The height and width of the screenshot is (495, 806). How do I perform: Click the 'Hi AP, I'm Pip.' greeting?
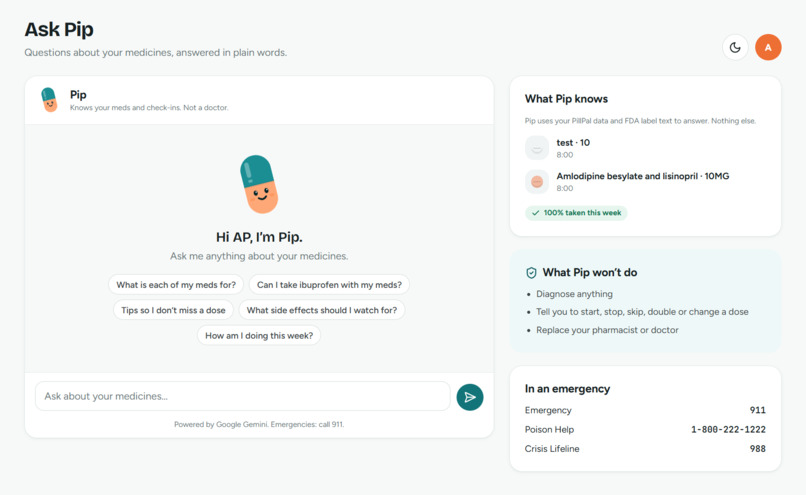[x=259, y=237]
